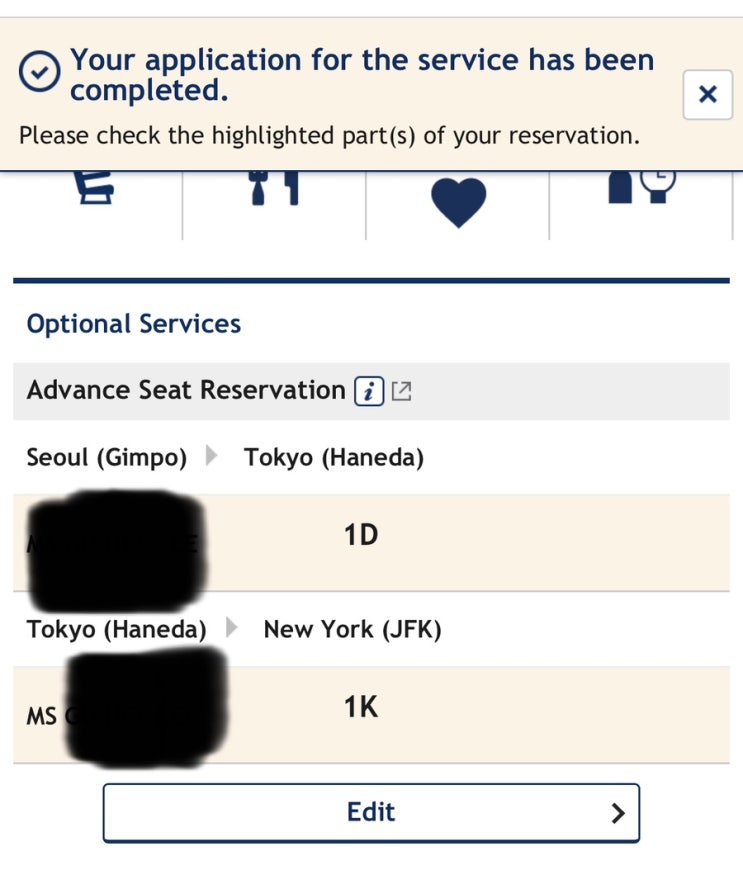Click the right chevron on Edit button
The image size is (743, 870).
coord(618,813)
